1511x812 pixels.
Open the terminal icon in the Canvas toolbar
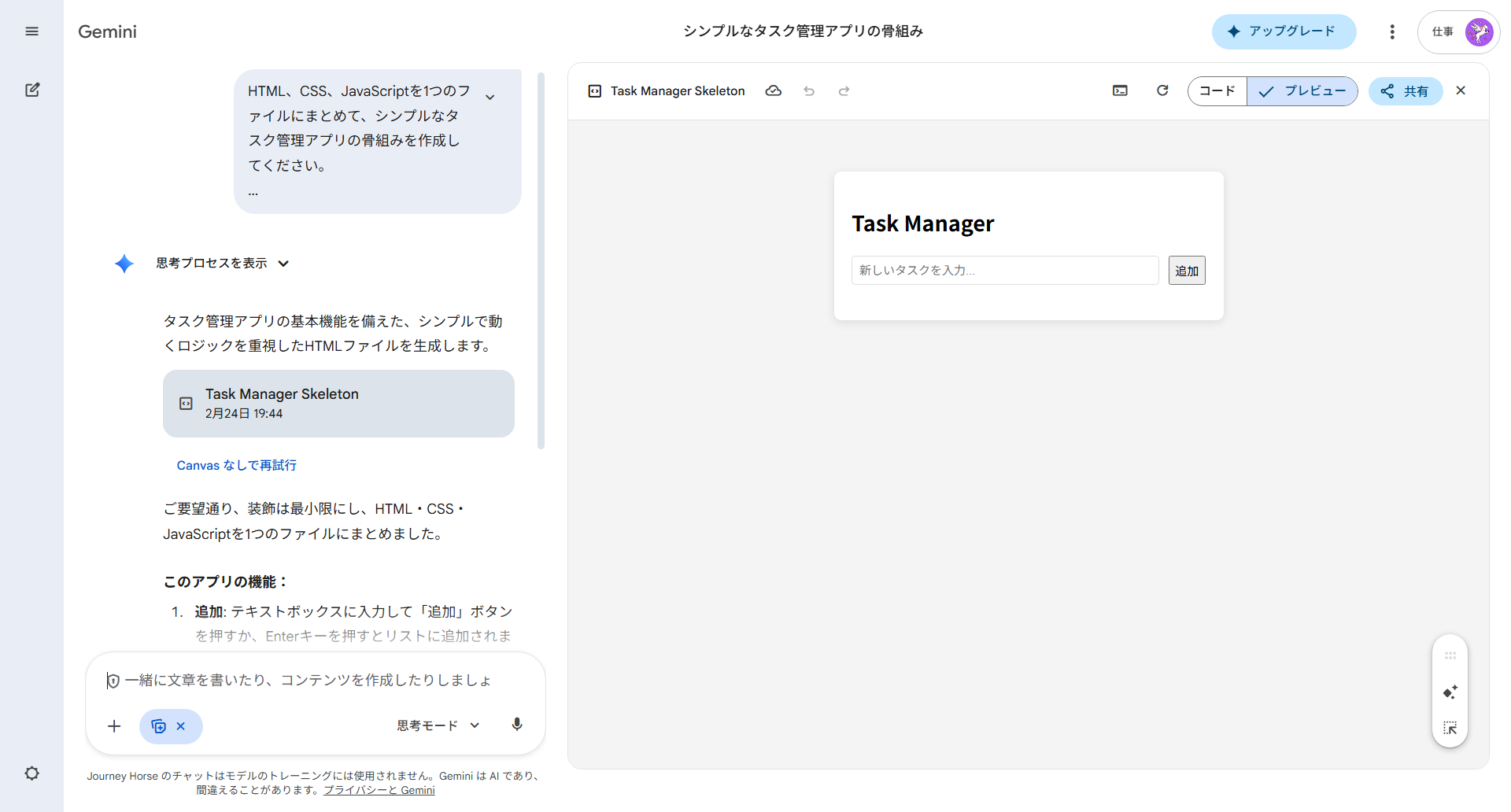pyautogui.click(x=1120, y=90)
